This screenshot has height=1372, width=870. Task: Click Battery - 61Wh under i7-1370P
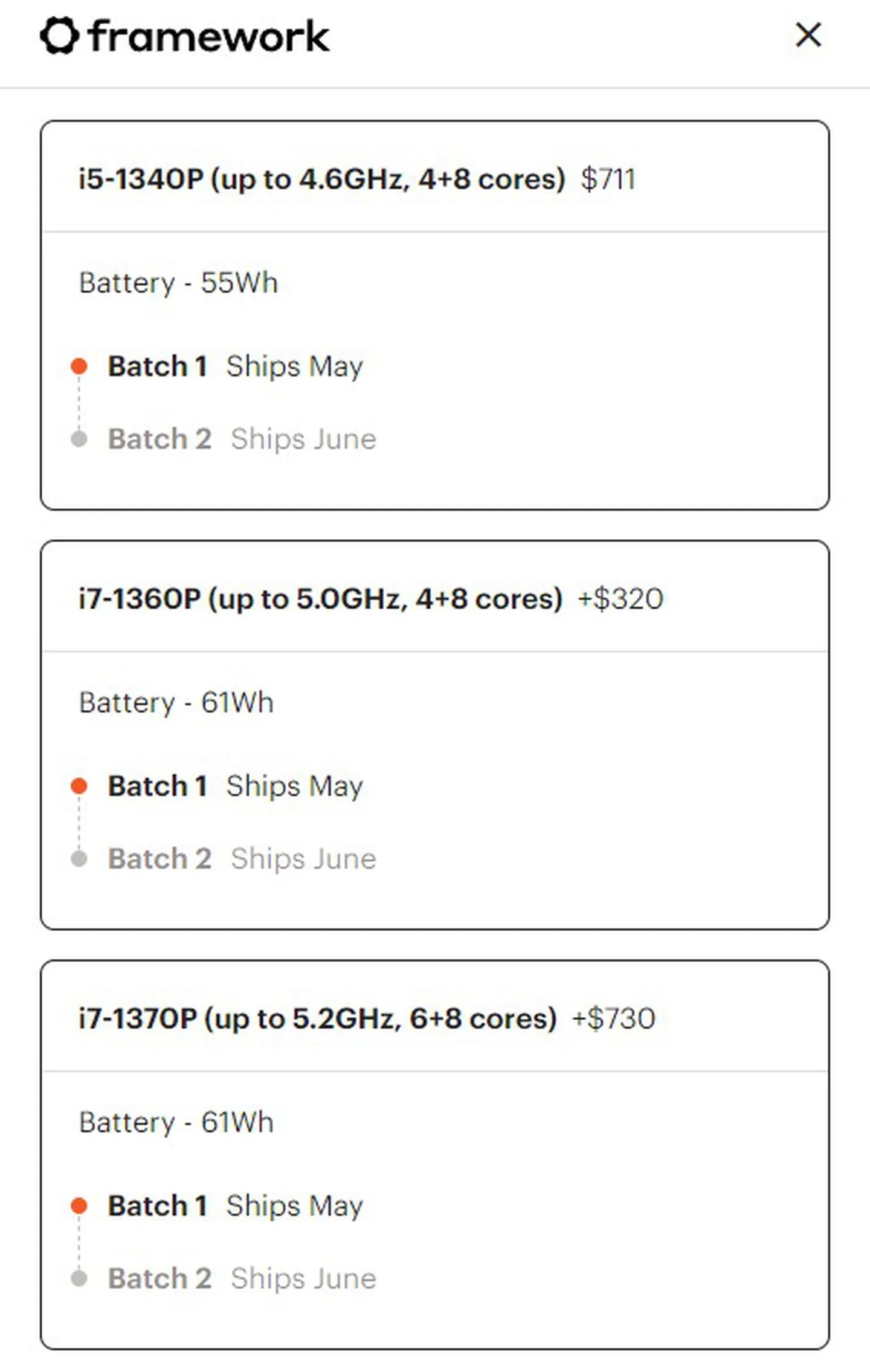(x=176, y=1122)
